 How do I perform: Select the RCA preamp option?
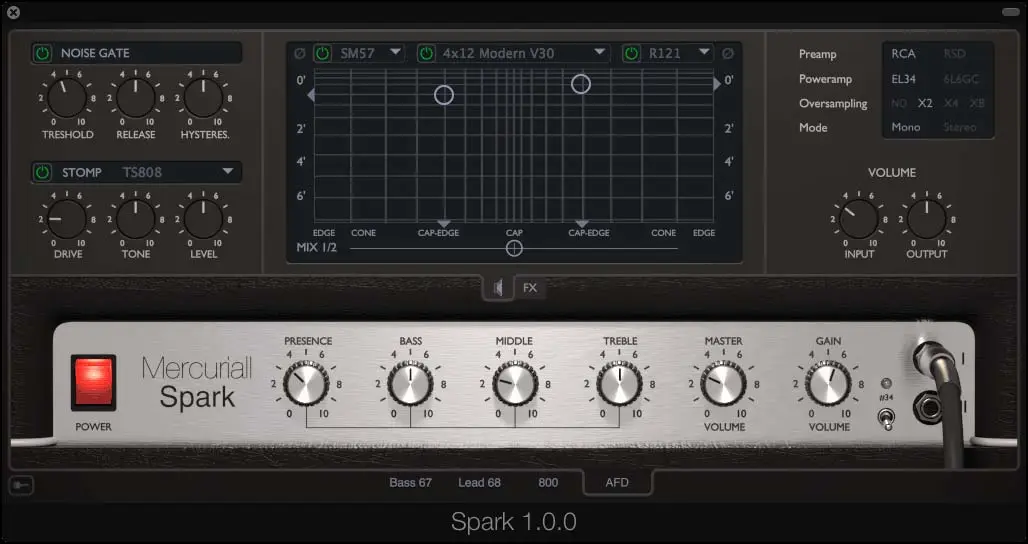tap(903, 54)
